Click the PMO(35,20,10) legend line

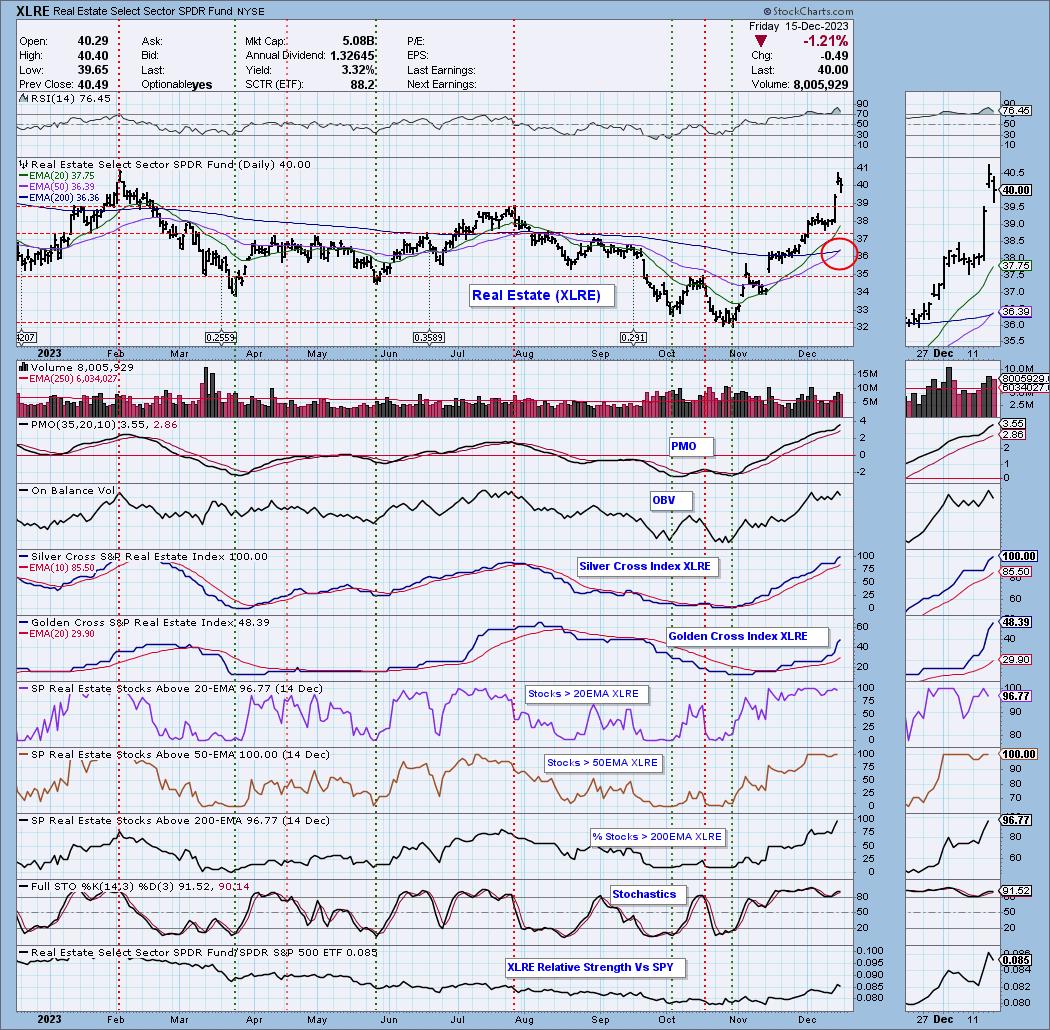point(98,425)
